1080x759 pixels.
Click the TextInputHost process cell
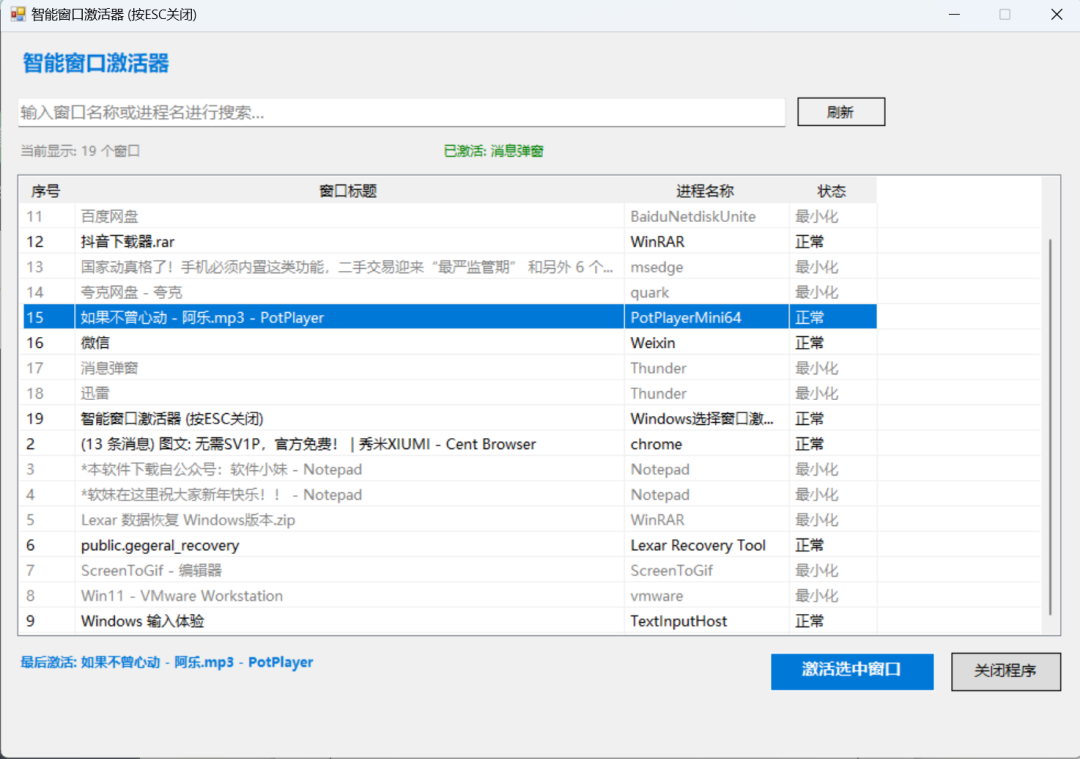(706, 621)
